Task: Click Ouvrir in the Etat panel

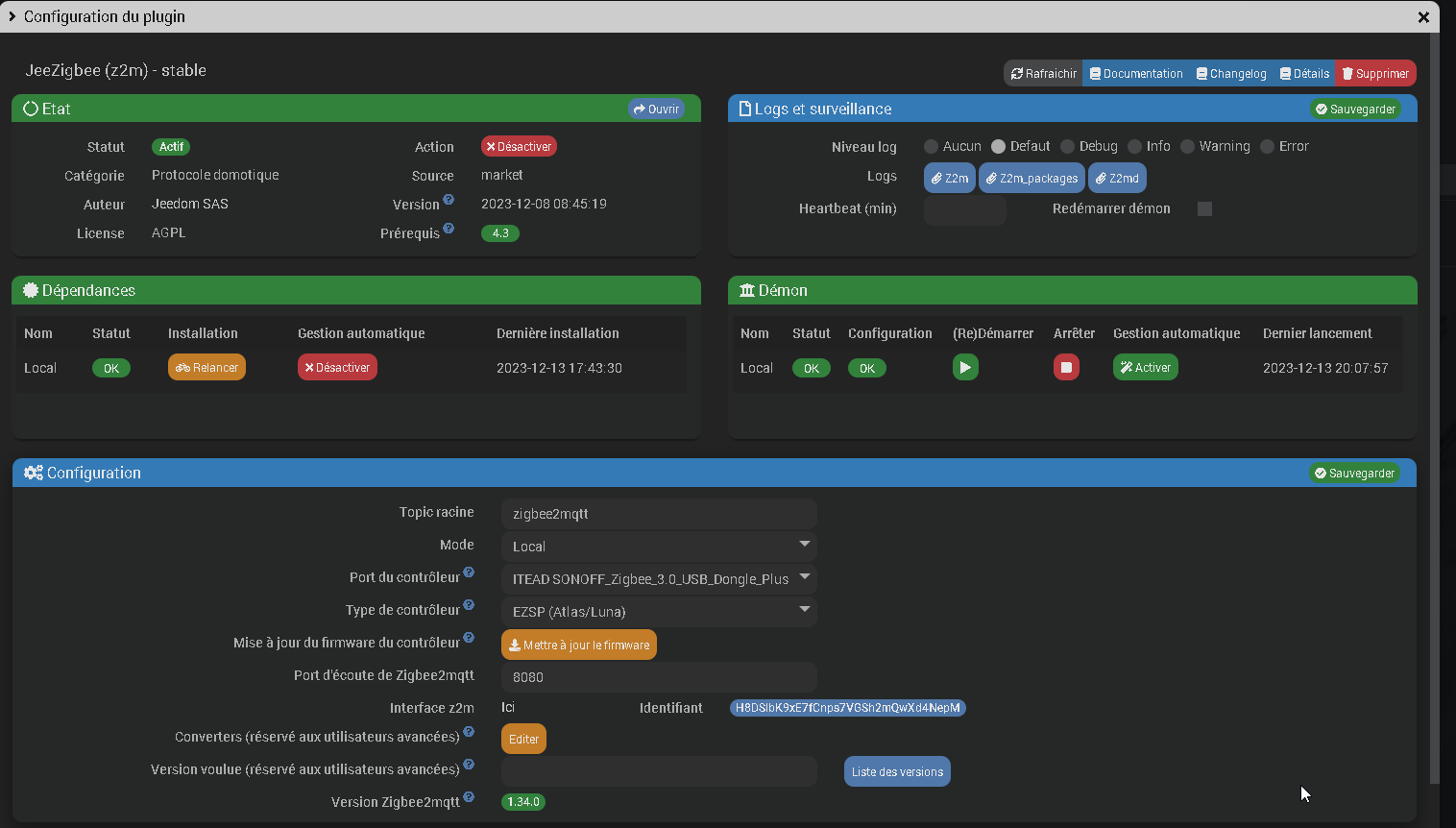Action: point(656,109)
